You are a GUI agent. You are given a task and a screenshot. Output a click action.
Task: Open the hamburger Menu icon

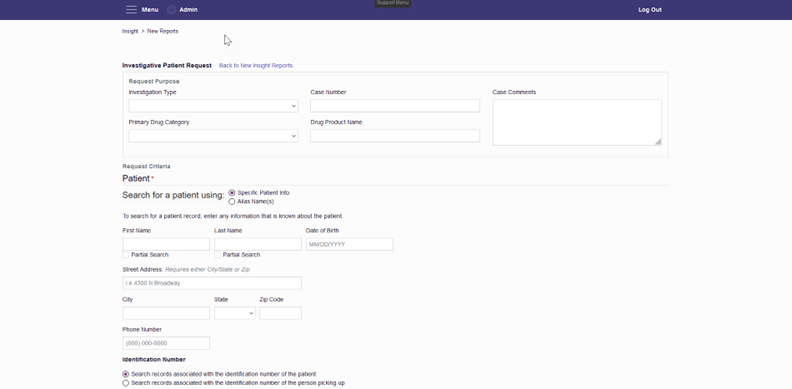click(131, 10)
